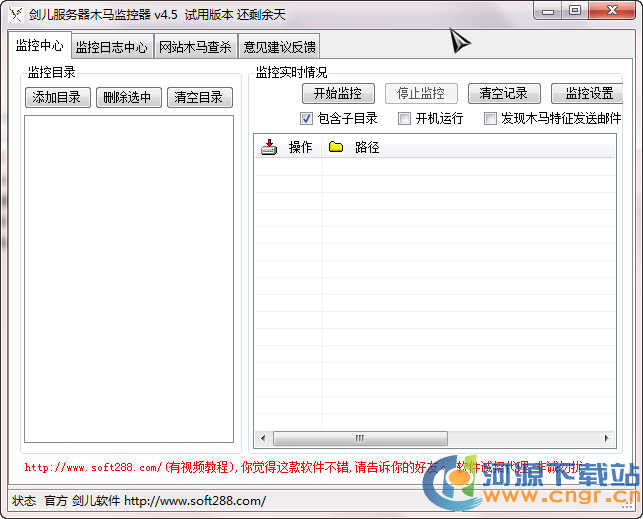Enable 发现木马特征发送邮件 checkbox

[490, 119]
